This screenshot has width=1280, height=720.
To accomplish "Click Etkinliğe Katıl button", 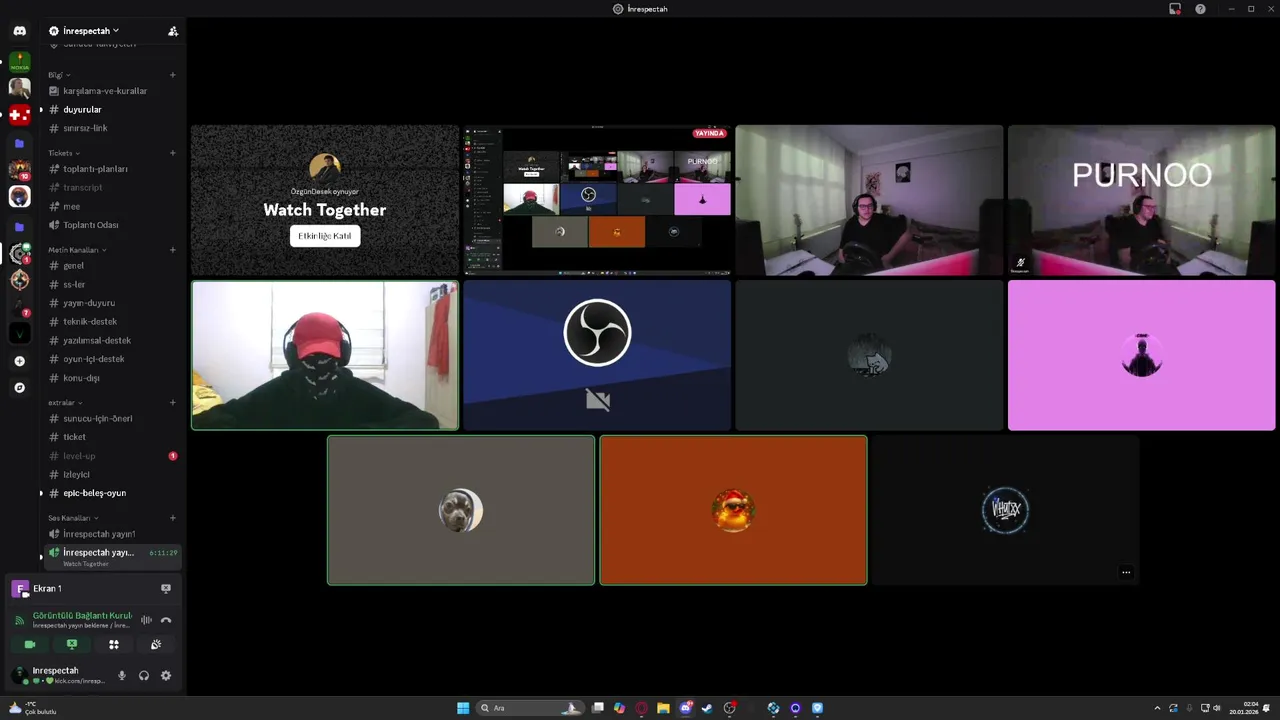I will [x=325, y=236].
